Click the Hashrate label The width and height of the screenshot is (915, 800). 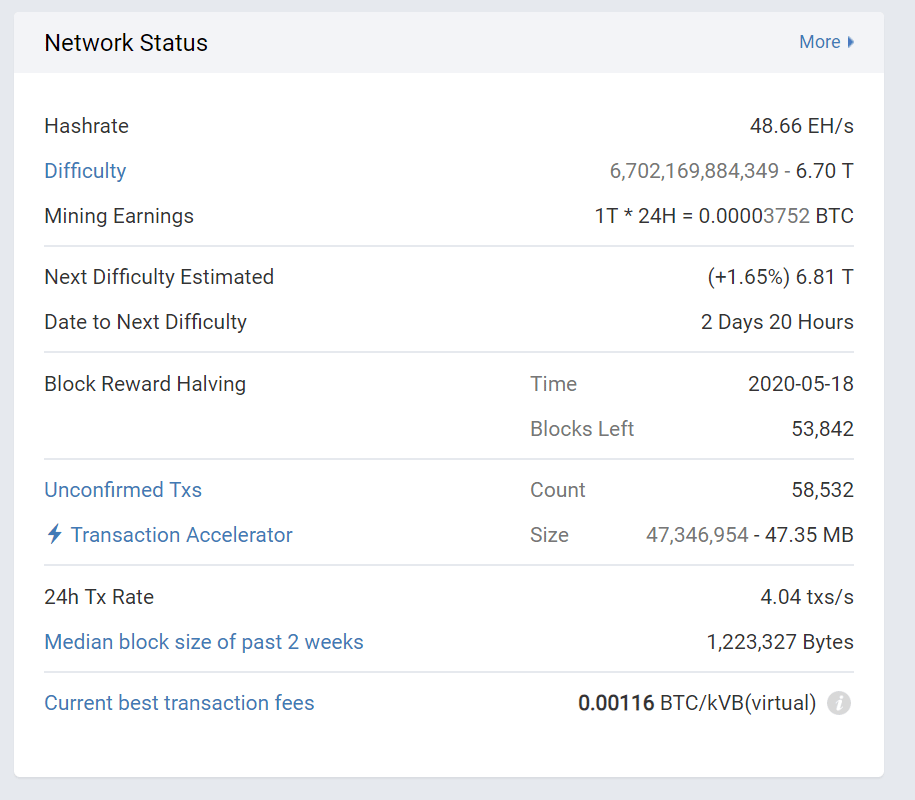pyautogui.click(x=86, y=126)
